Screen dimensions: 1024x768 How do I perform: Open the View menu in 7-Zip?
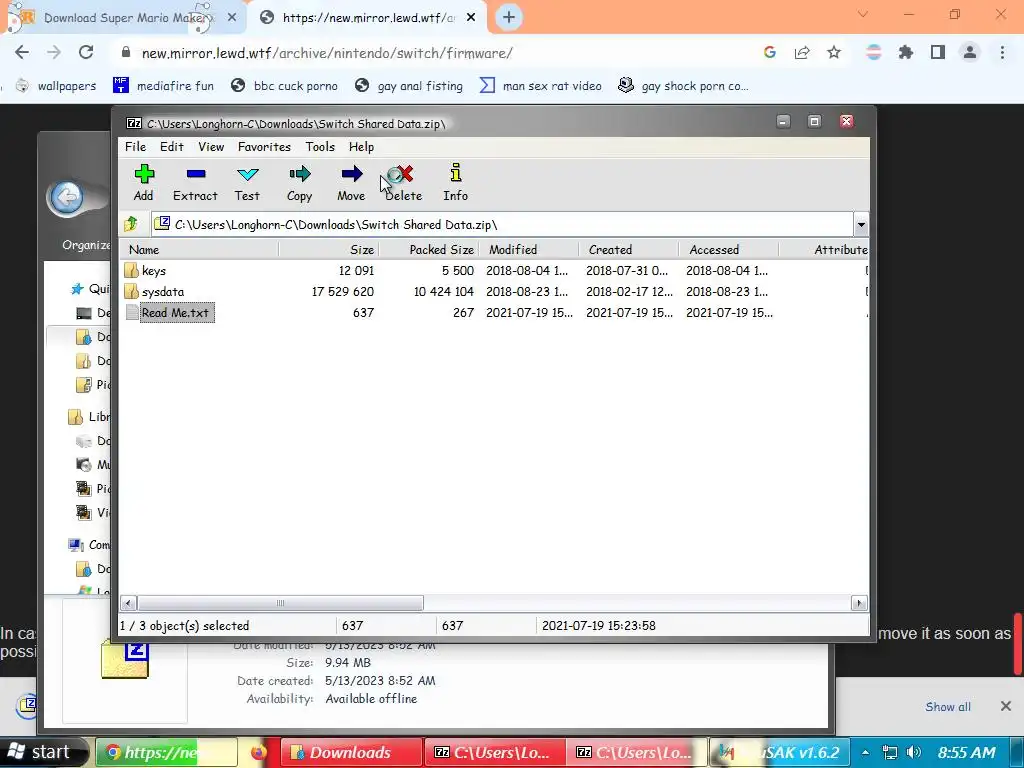click(x=211, y=147)
